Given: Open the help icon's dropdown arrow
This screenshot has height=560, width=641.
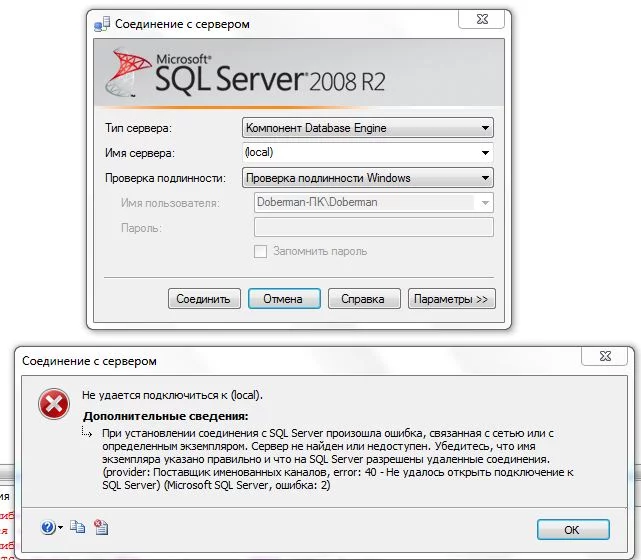Looking at the screenshot, I should pyautogui.click(x=61, y=527).
